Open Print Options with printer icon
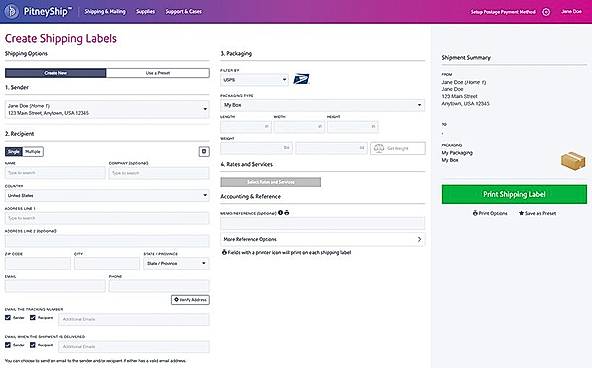The height and width of the screenshot is (368, 592). tap(490, 213)
